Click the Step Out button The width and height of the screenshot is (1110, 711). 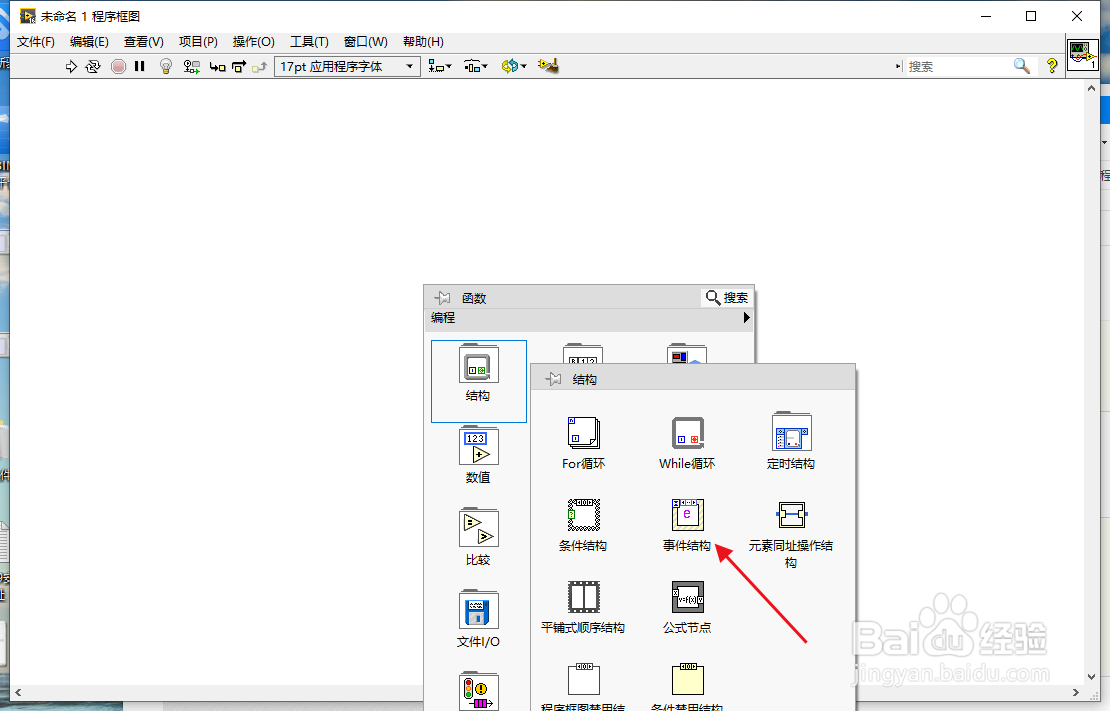(x=260, y=67)
